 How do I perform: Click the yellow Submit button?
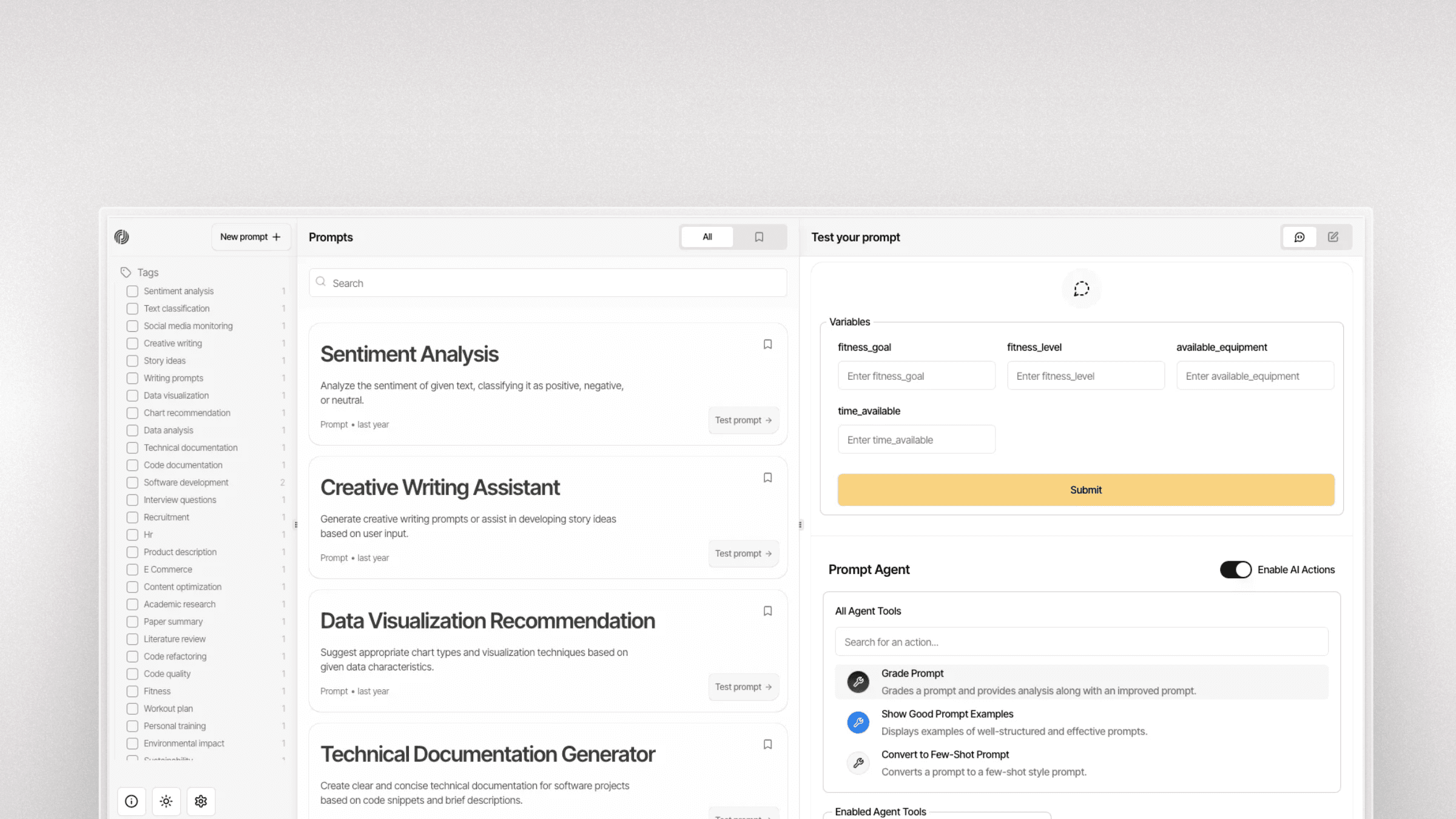pos(1085,490)
